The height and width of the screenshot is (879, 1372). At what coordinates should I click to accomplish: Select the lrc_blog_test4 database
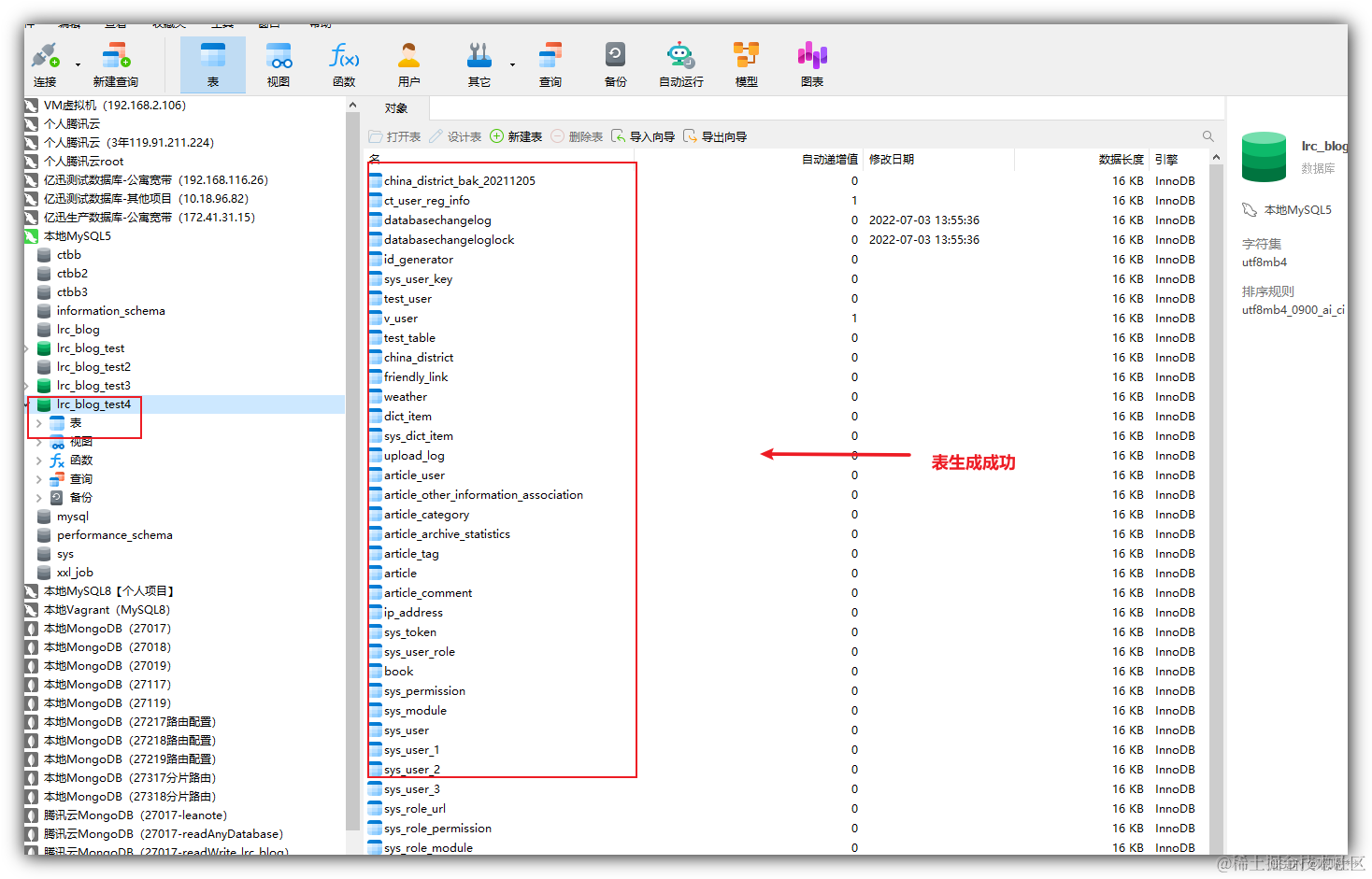(93, 404)
